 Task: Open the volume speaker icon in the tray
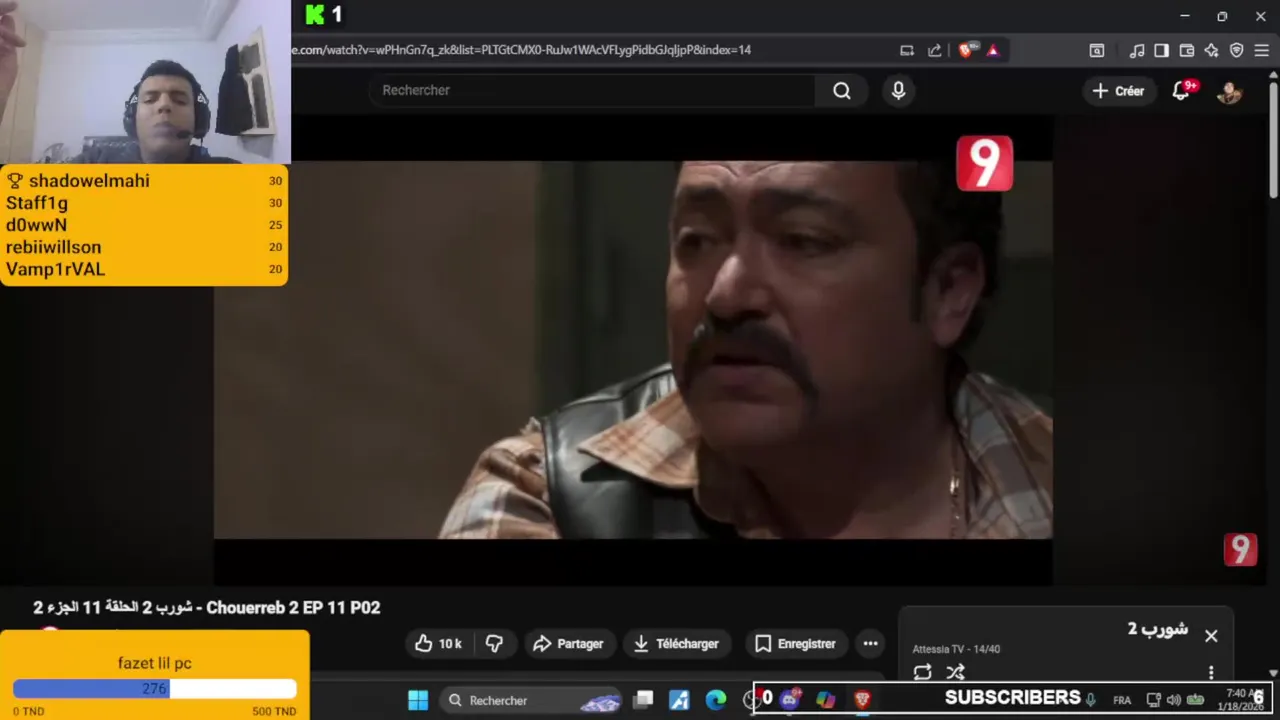[x=1174, y=700]
